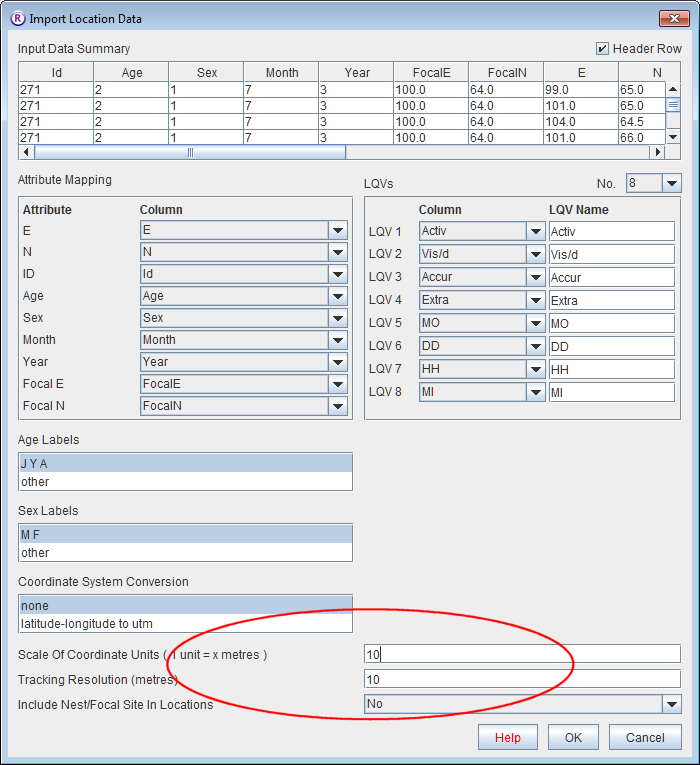Click the FocalE column header
The image size is (700, 765).
tap(431, 72)
